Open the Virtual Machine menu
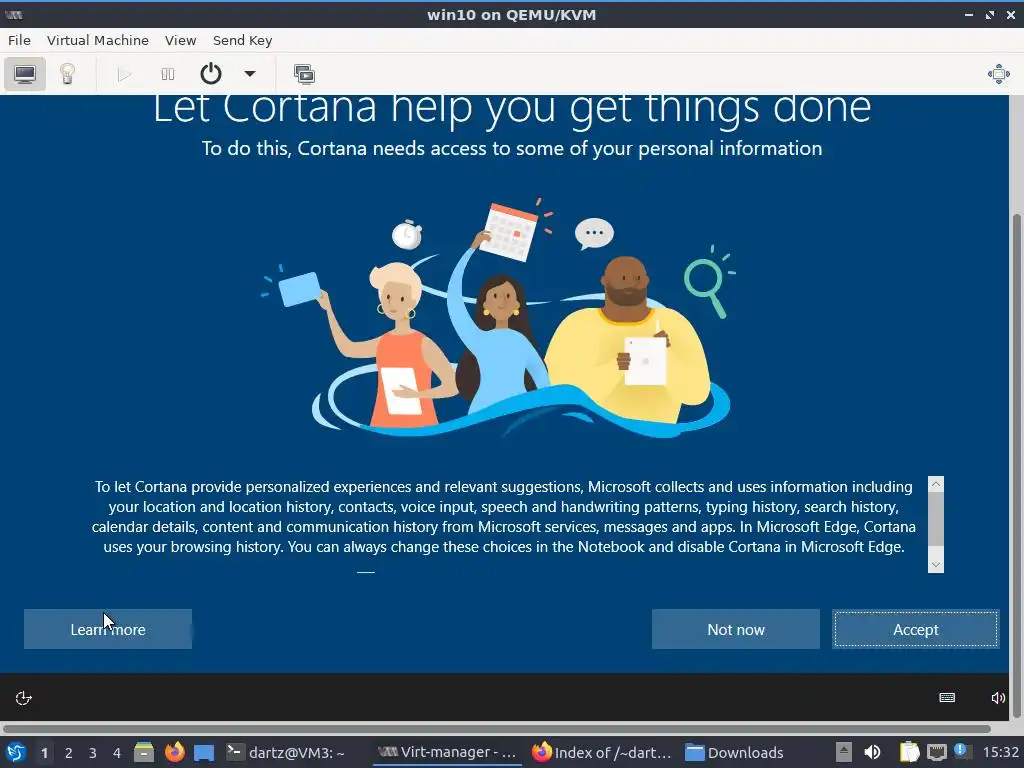This screenshot has width=1024, height=768. (98, 40)
